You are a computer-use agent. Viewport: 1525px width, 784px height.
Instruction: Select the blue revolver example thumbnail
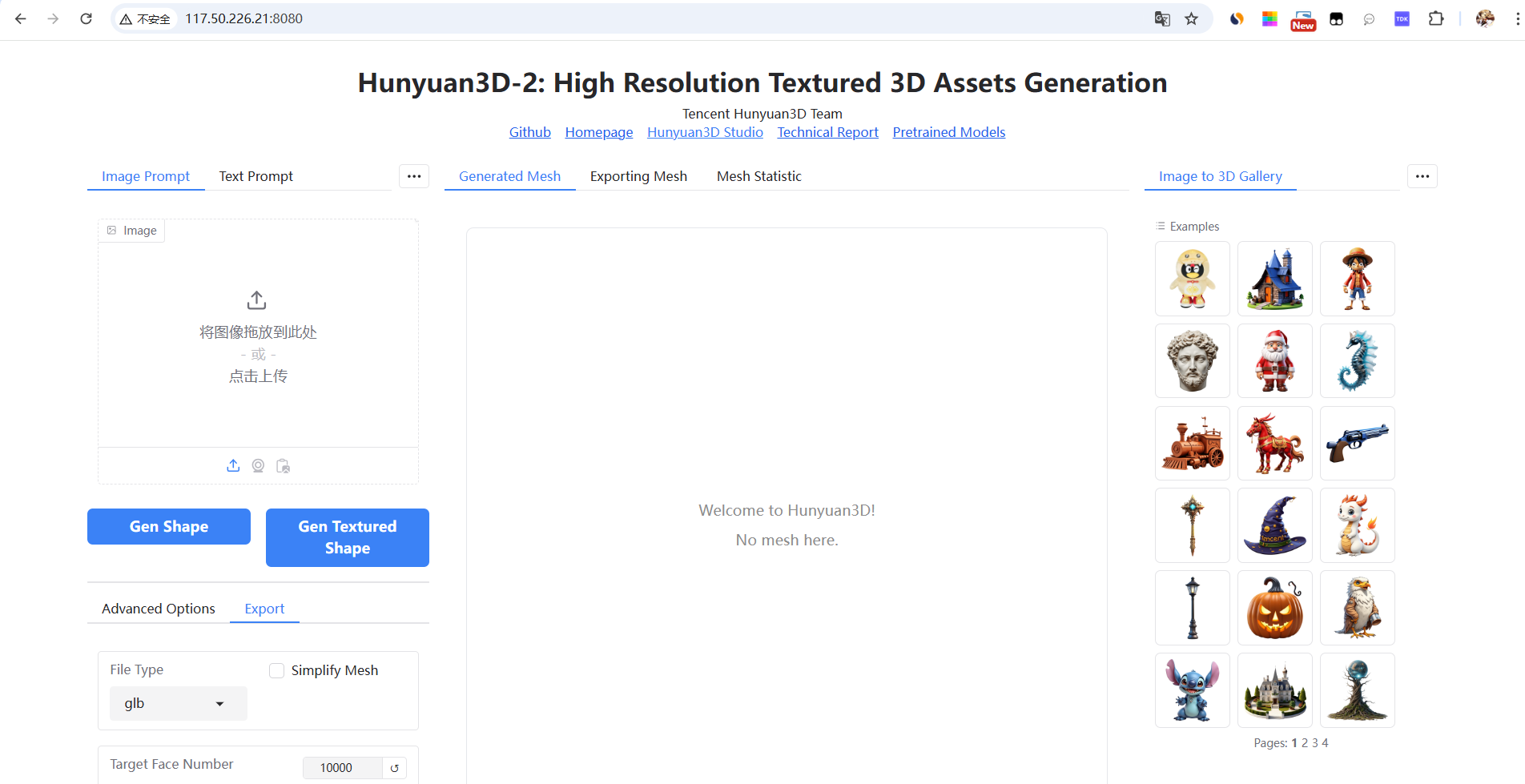(1358, 444)
